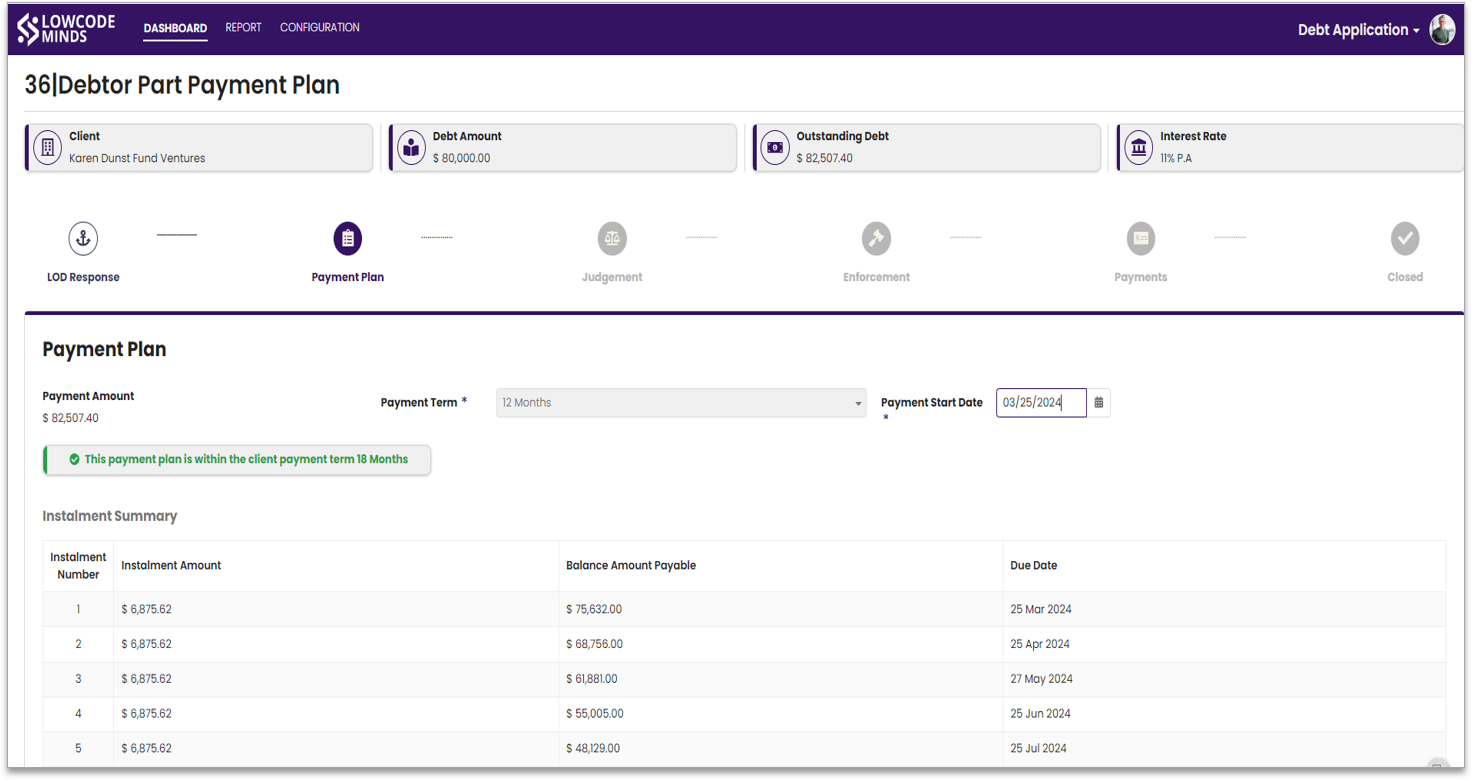Click the Instalment Summary heading
Screen dimensions: 1472x780
[x=110, y=516]
